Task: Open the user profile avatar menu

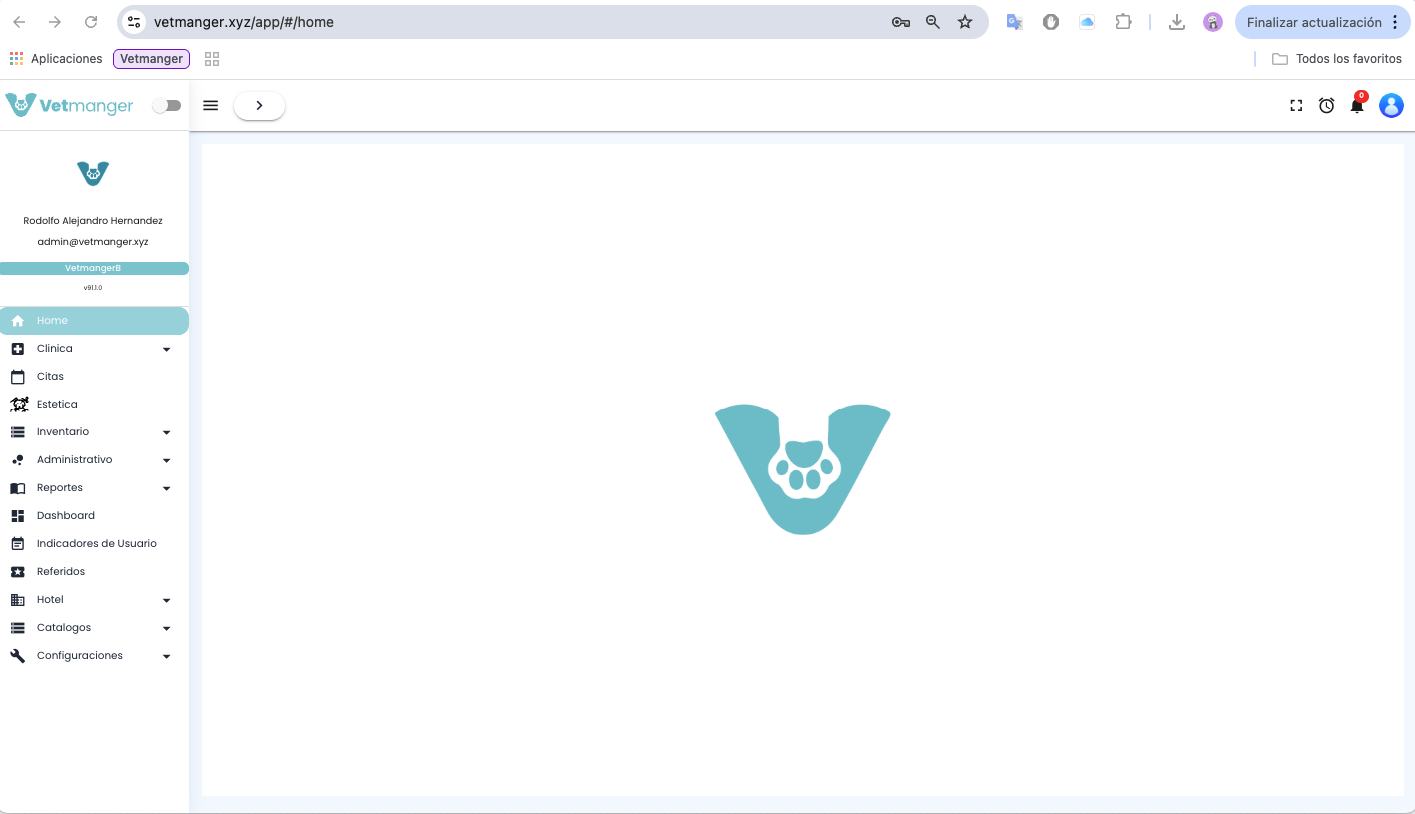Action: pos(1391,106)
